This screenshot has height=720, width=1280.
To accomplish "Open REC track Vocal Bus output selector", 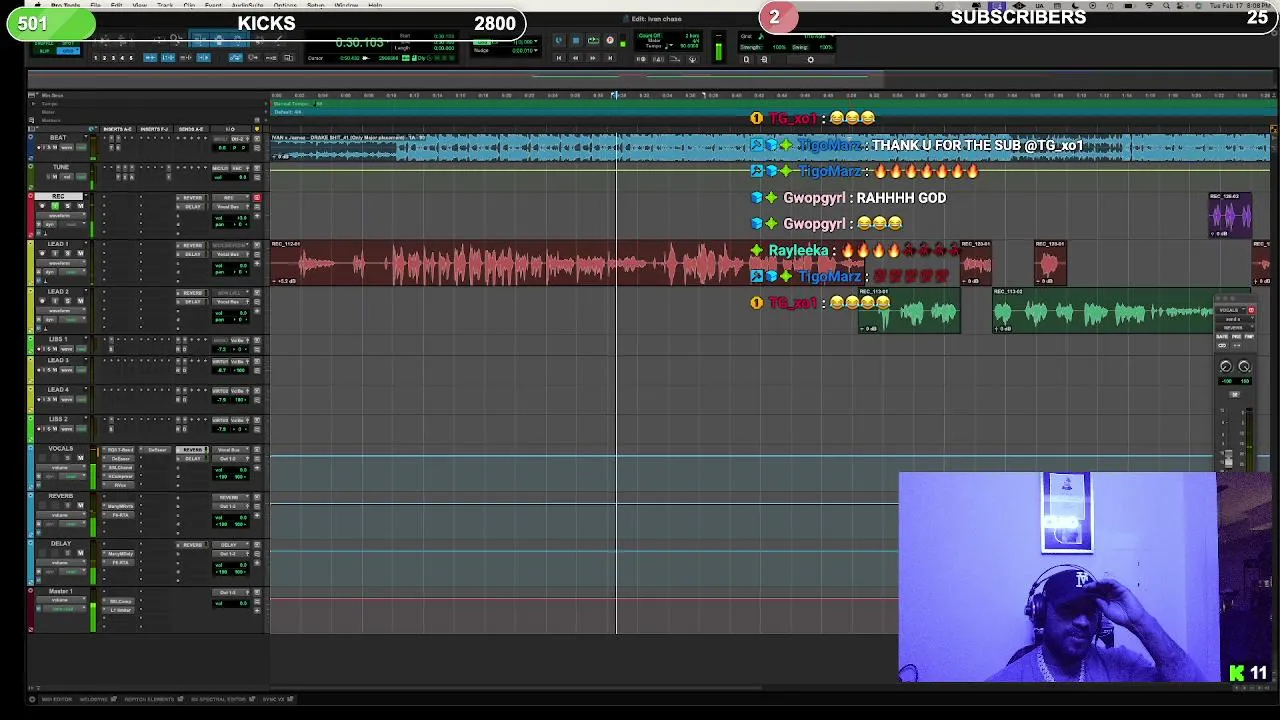I will [x=231, y=207].
